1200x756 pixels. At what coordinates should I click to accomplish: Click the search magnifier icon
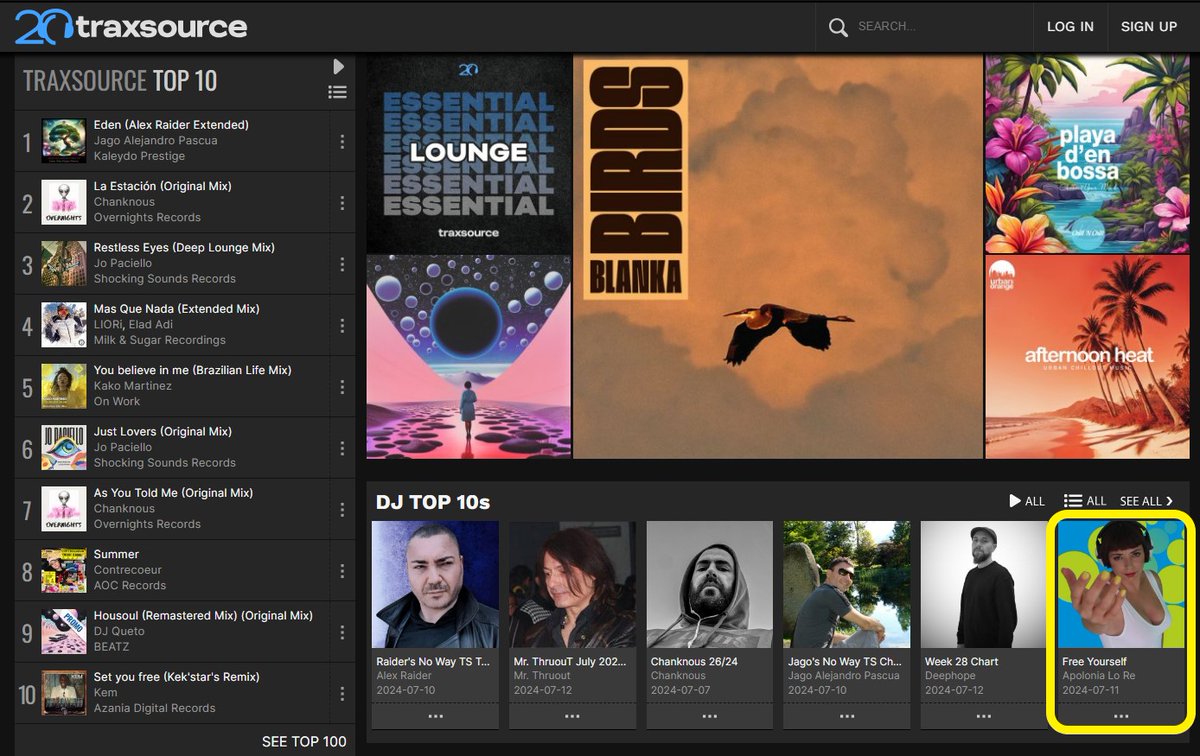[838, 27]
